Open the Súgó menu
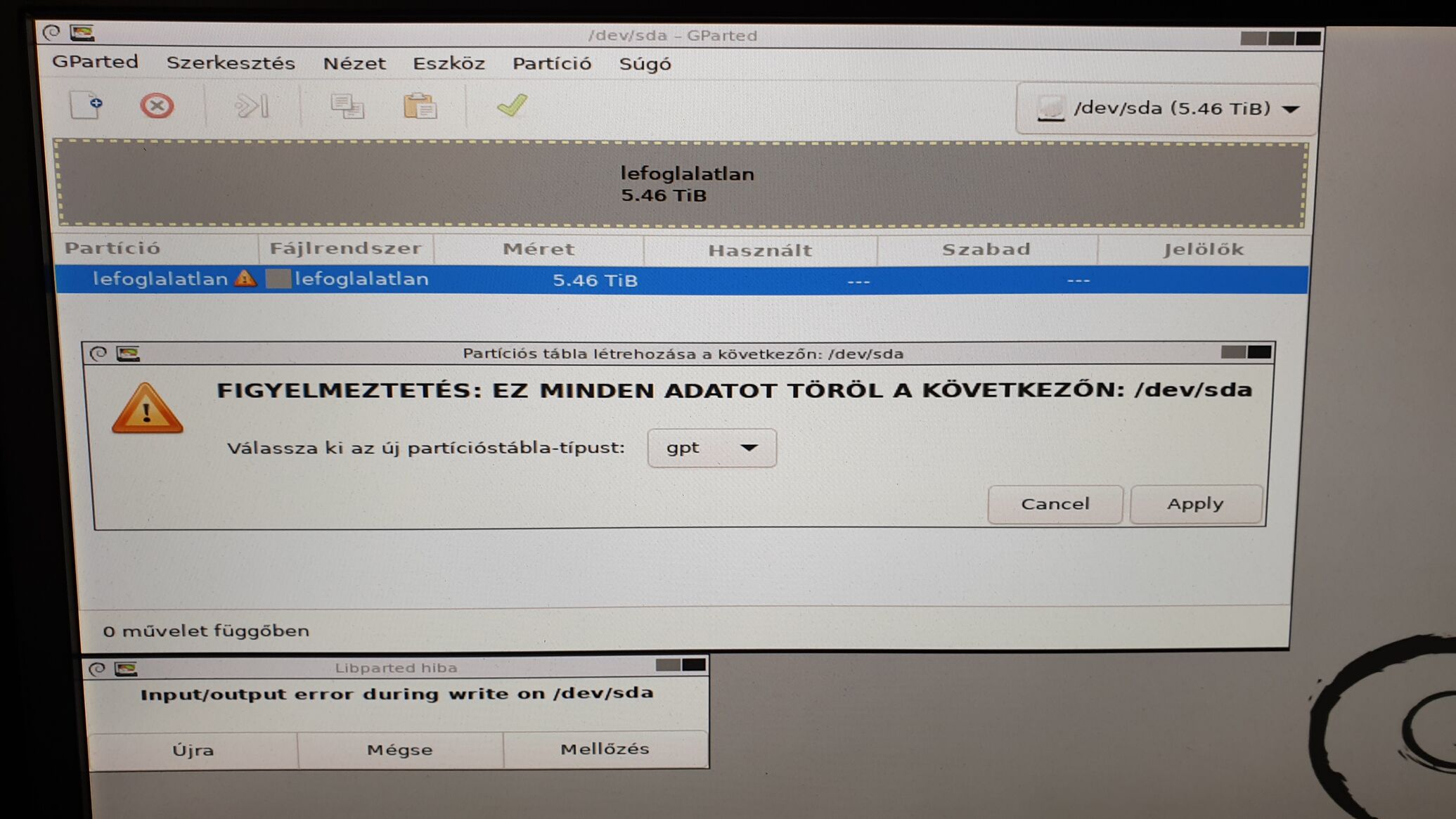The image size is (1456, 819). pos(645,65)
